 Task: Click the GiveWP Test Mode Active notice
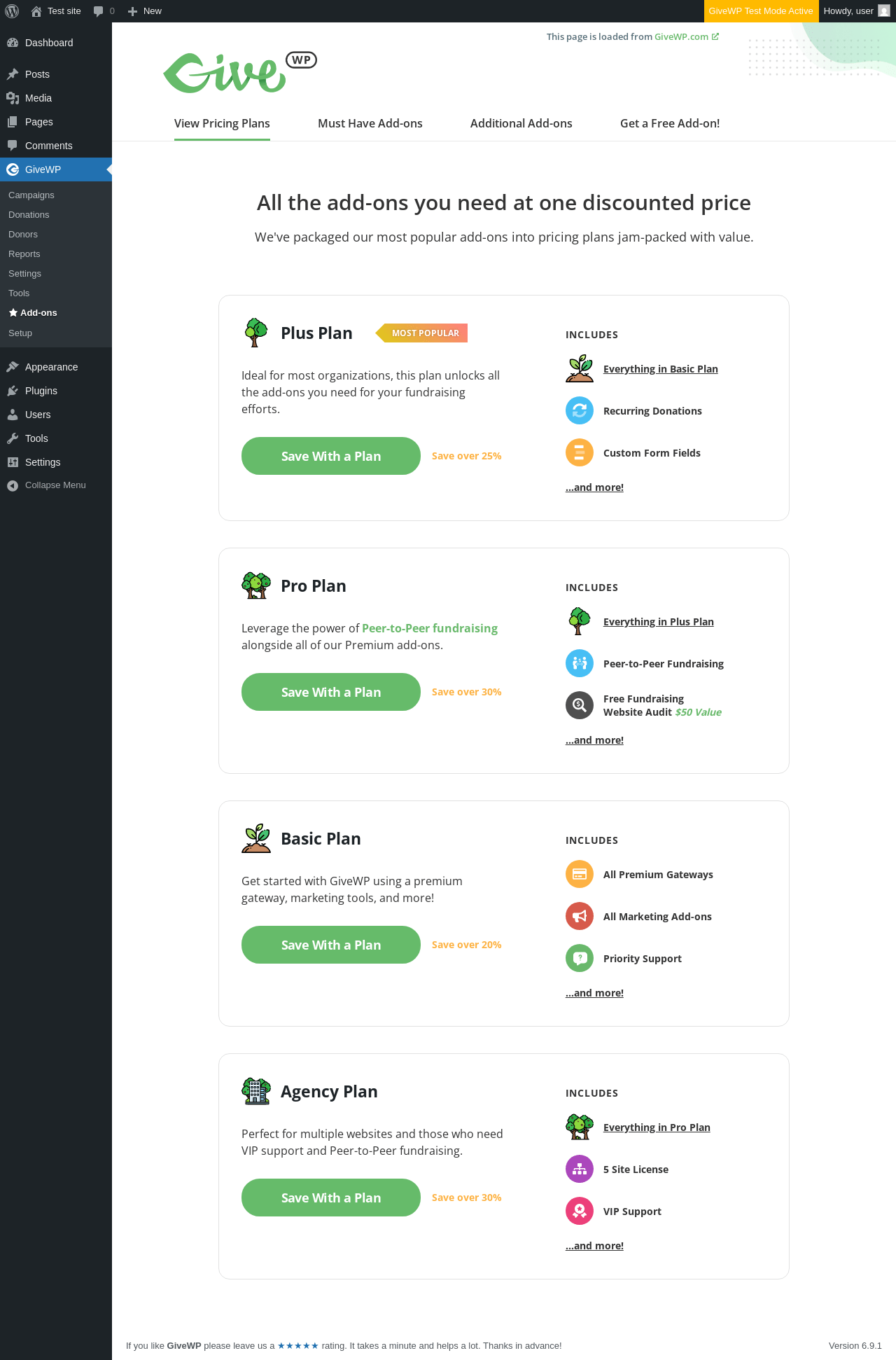point(761,11)
